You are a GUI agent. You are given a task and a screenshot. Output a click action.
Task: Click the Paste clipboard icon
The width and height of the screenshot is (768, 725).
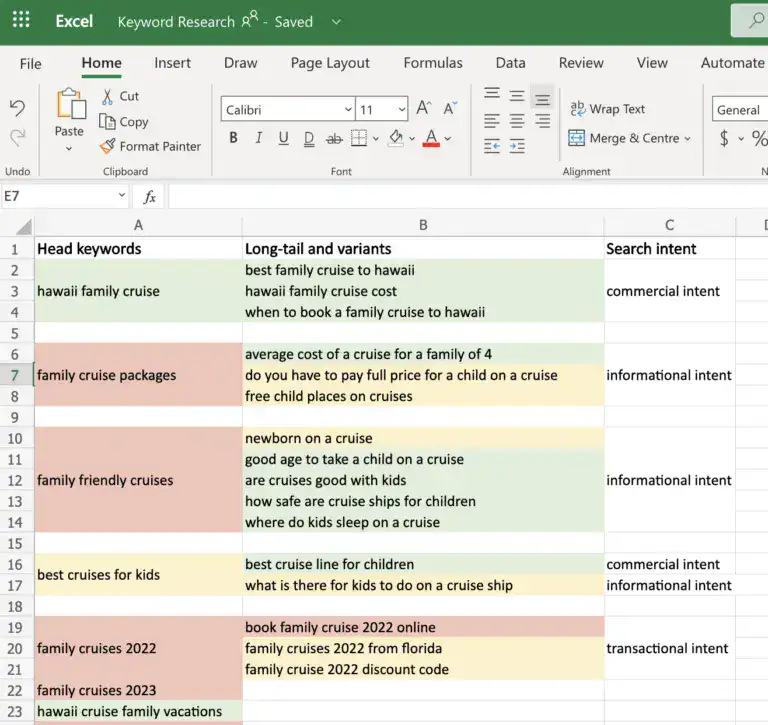(70, 105)
